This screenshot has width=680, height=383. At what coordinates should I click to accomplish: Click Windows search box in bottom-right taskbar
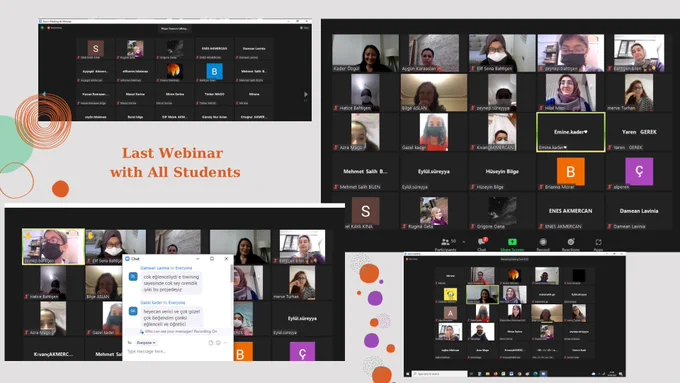[439, 373]
